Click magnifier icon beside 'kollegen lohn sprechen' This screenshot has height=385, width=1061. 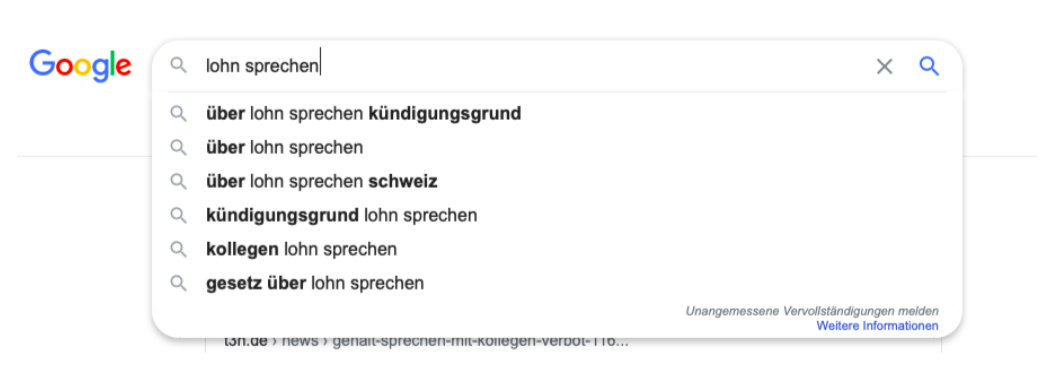178,249
